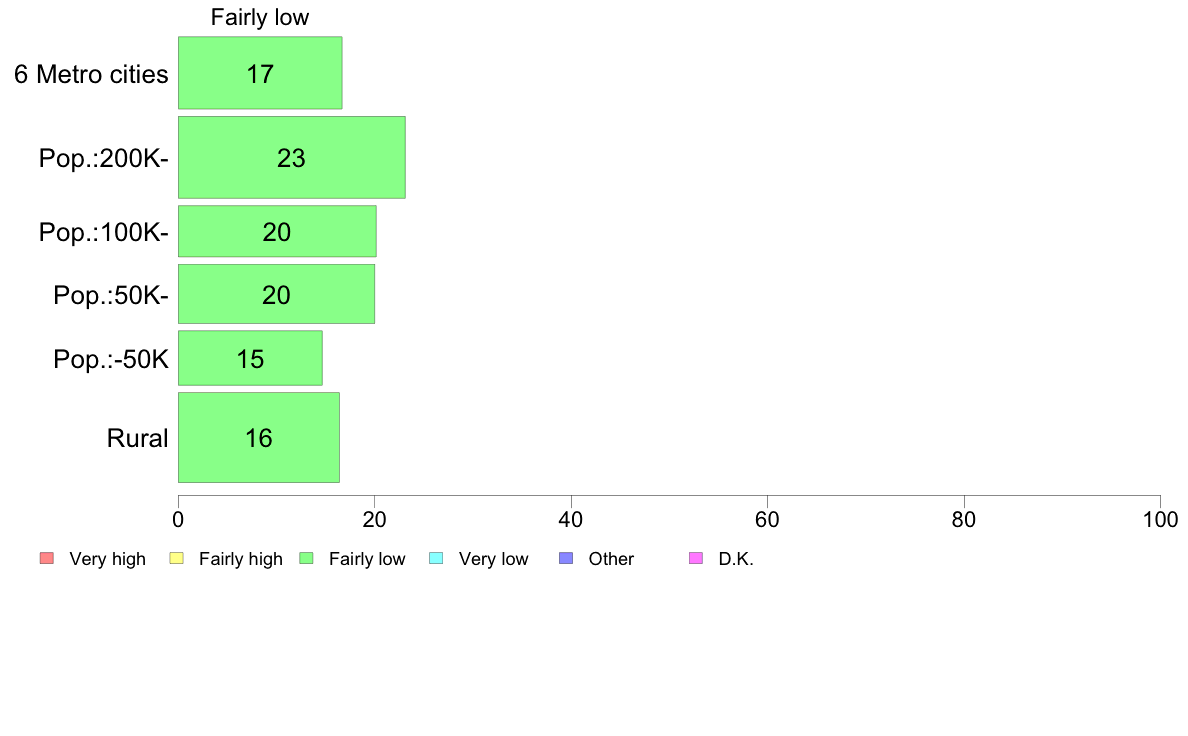The image size is (1188, 736).
Task: Click the Very low legend text
Action: (493, 559)
